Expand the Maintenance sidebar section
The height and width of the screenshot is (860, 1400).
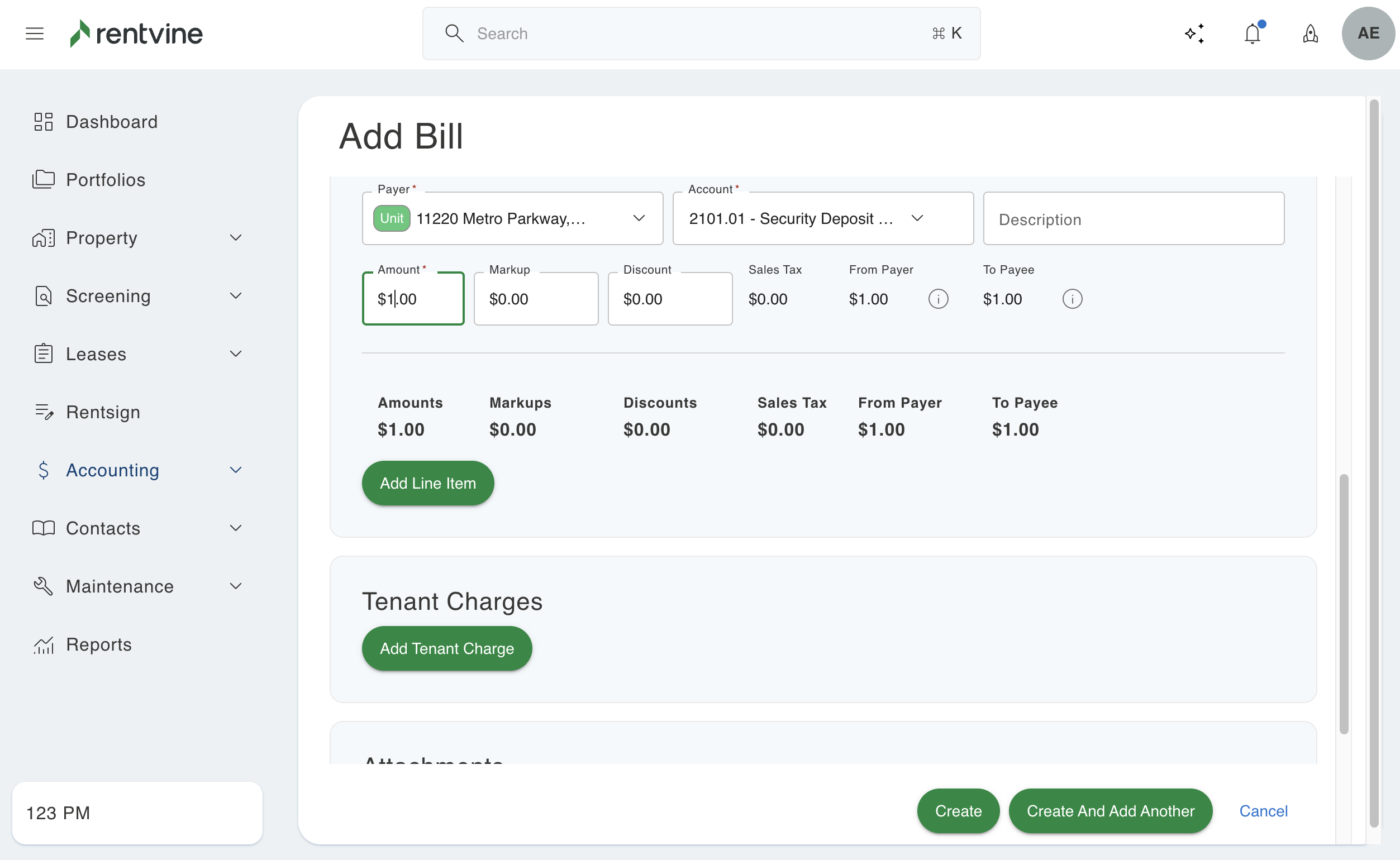(235, 586)
